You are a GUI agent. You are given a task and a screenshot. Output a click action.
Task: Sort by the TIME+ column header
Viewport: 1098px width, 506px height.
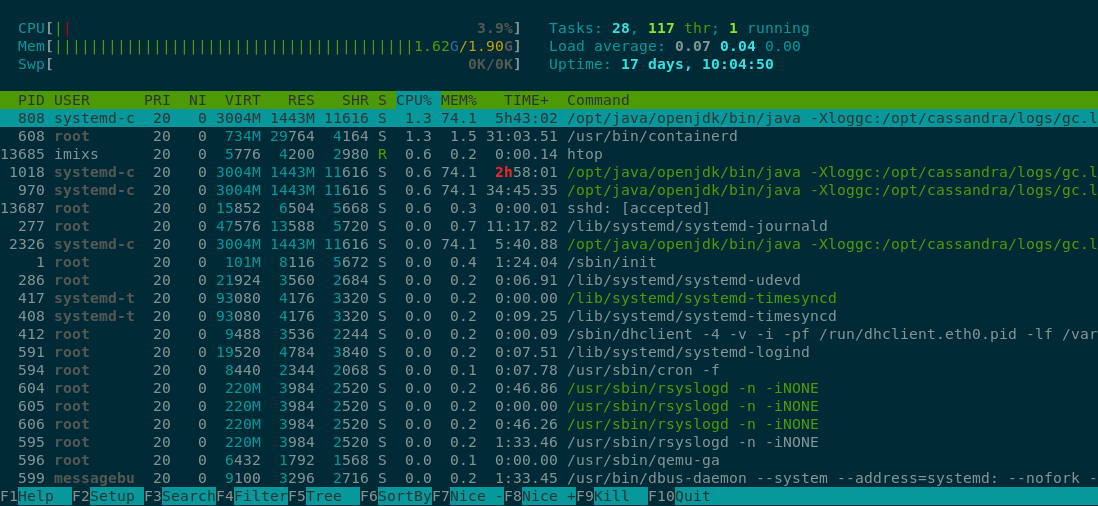click(526, 100)
